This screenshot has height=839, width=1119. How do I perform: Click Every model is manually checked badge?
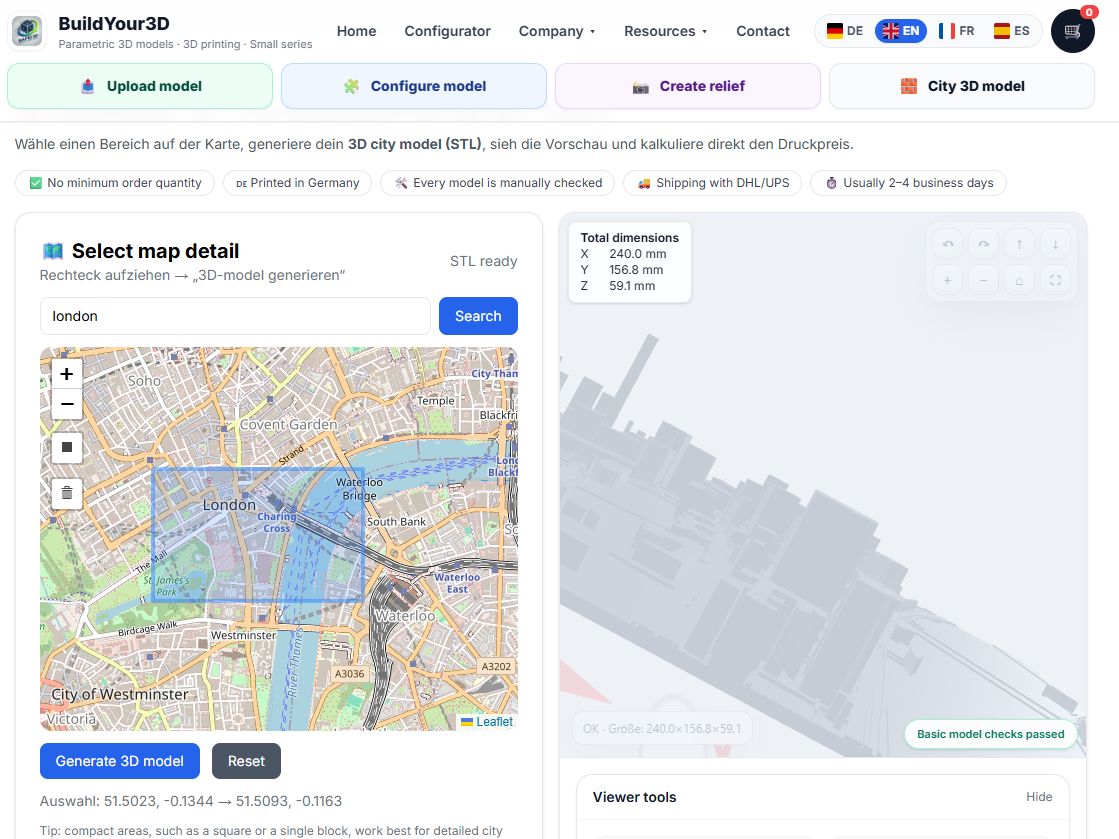[x=497, y=183]
